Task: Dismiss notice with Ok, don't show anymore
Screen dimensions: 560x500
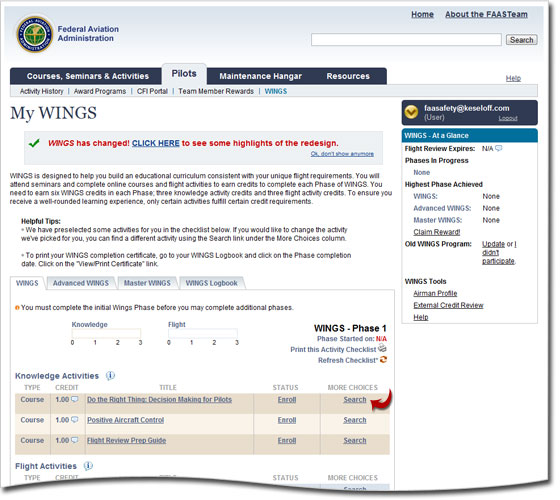Action: 342,154
